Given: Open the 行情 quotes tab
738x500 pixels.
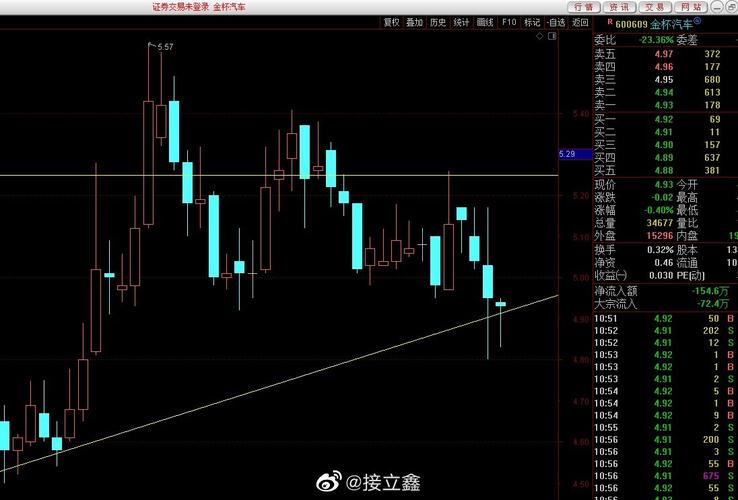Looking at the screenshot, I should point(584,7).
